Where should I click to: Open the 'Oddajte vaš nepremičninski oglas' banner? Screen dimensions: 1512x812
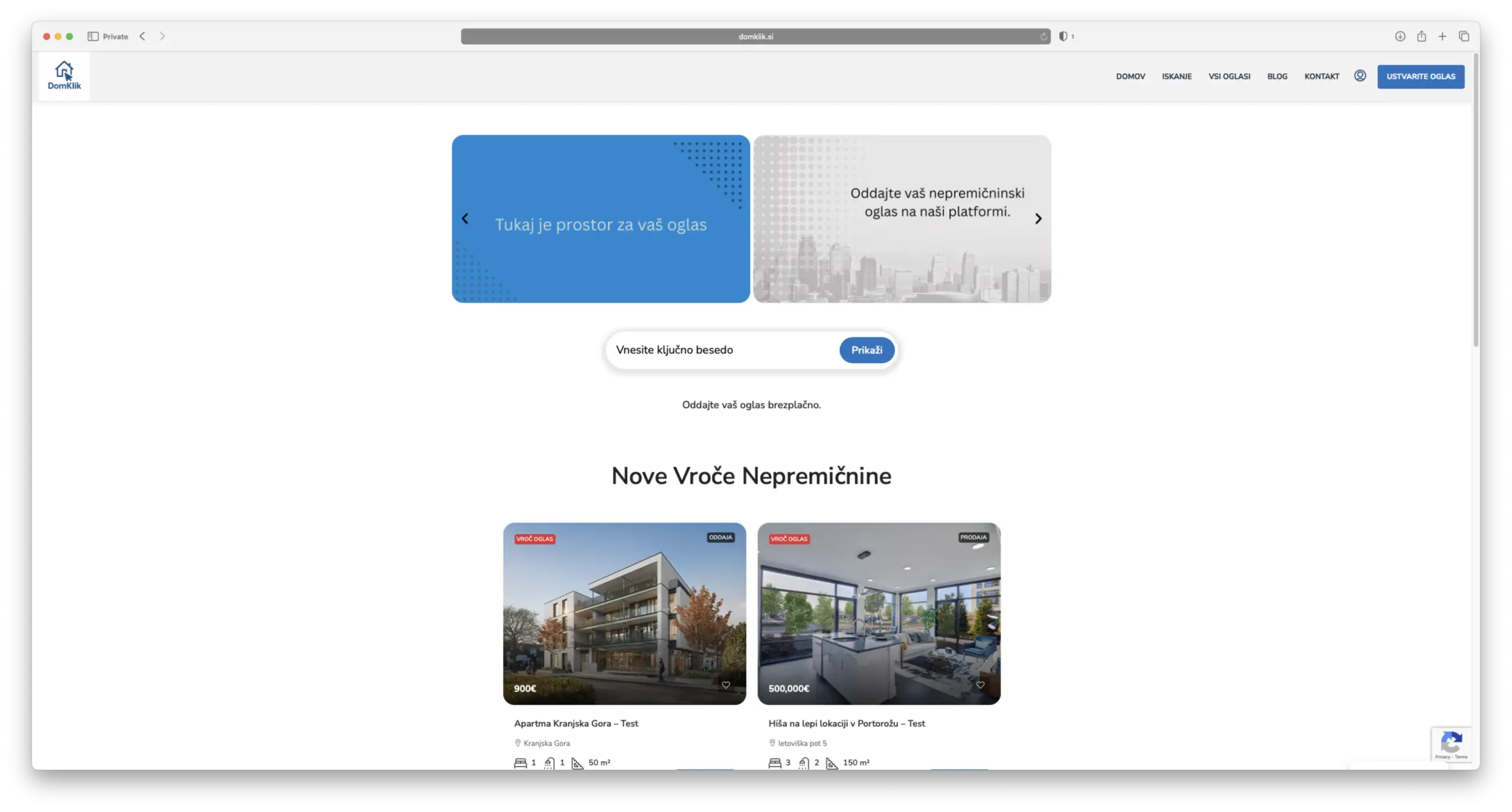tap(902, 219)
